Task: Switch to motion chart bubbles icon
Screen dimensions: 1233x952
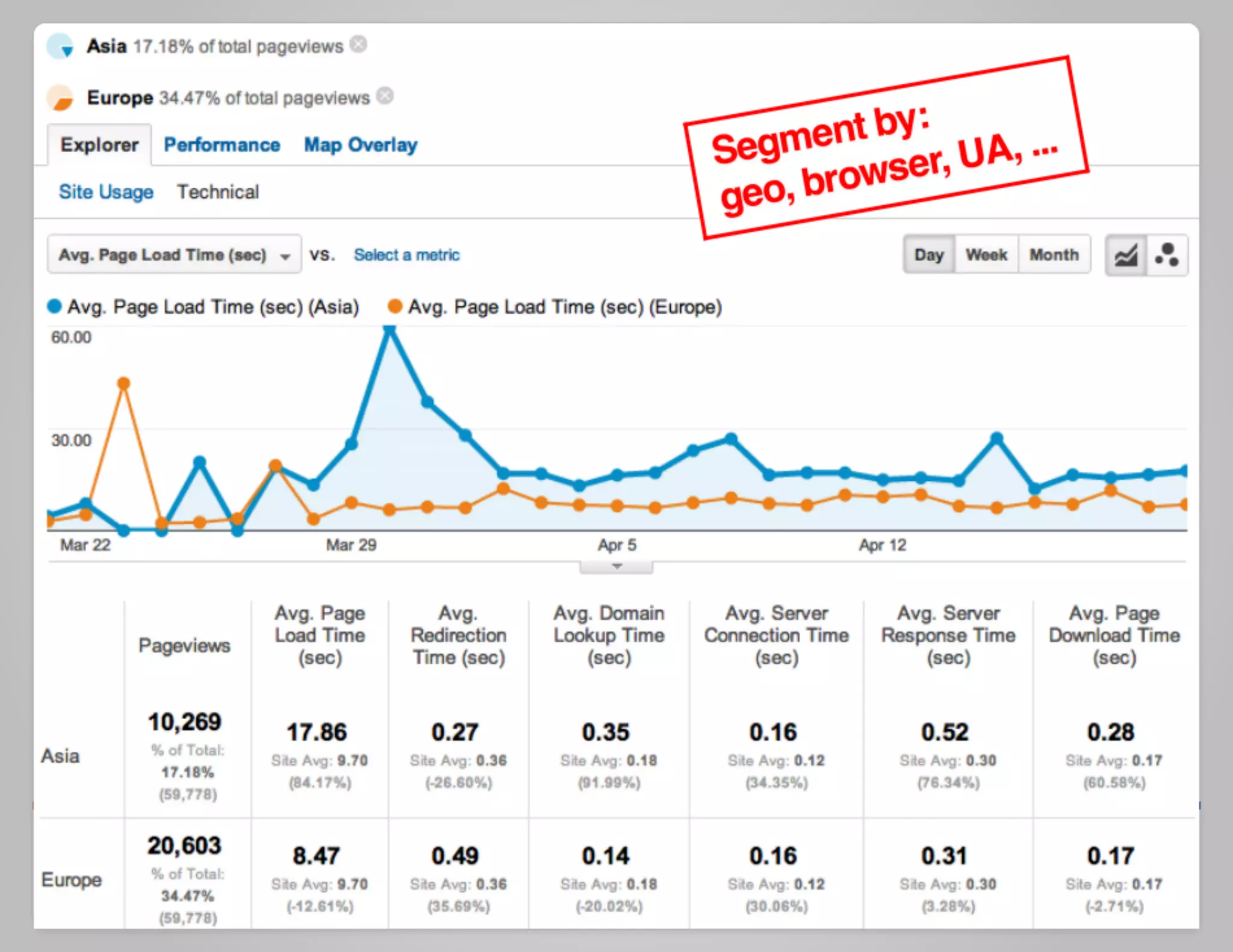Action: click(1167, 255)
